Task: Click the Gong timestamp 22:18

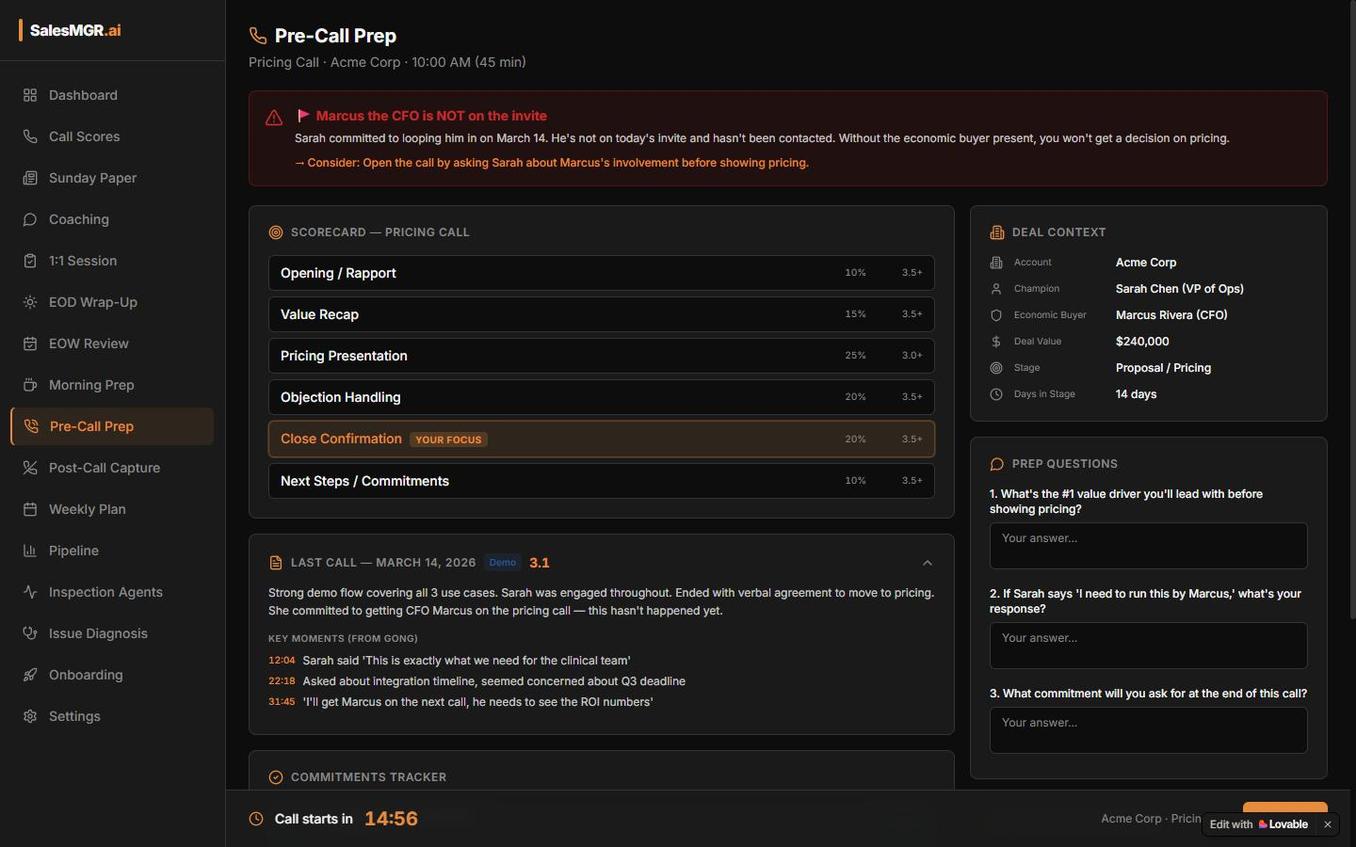Action: pos(281,681)
